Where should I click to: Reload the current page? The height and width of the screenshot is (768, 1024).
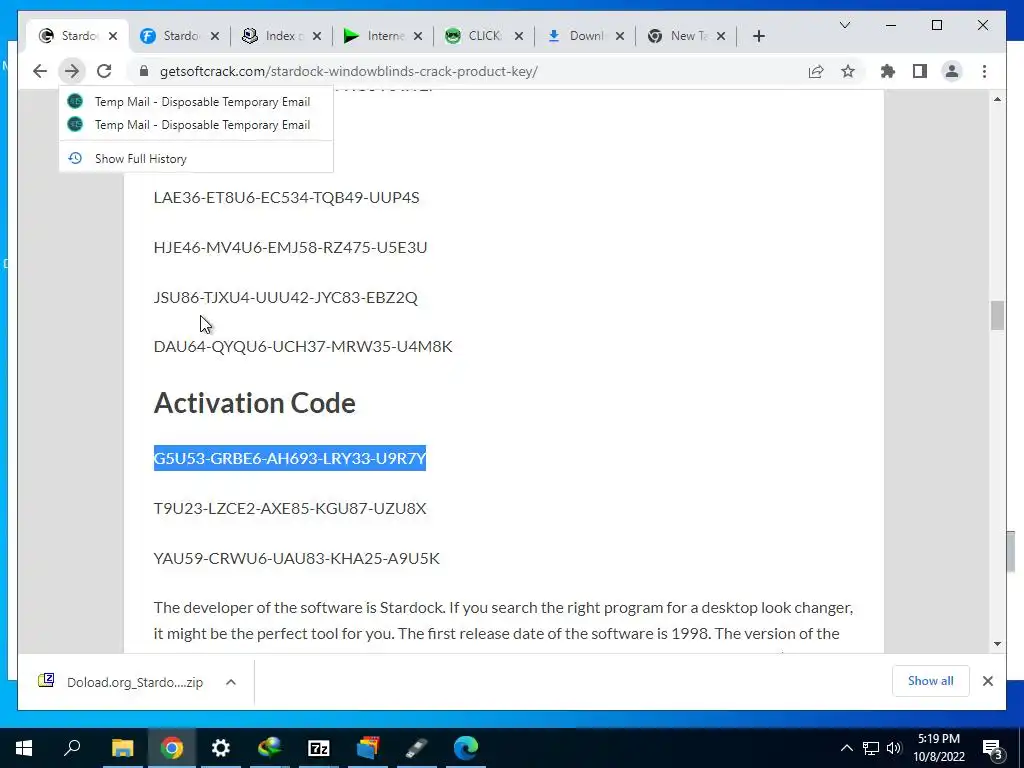(x=104, y=71)
